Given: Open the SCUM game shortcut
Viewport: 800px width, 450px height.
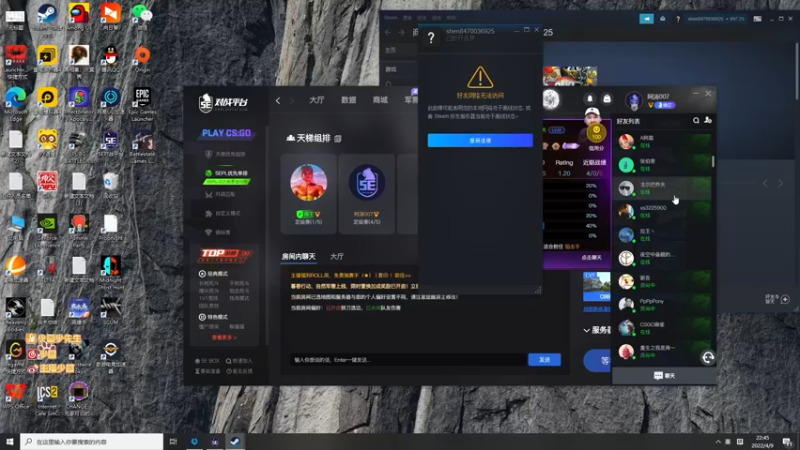Looking at the screenshot, I should [110, 310].
